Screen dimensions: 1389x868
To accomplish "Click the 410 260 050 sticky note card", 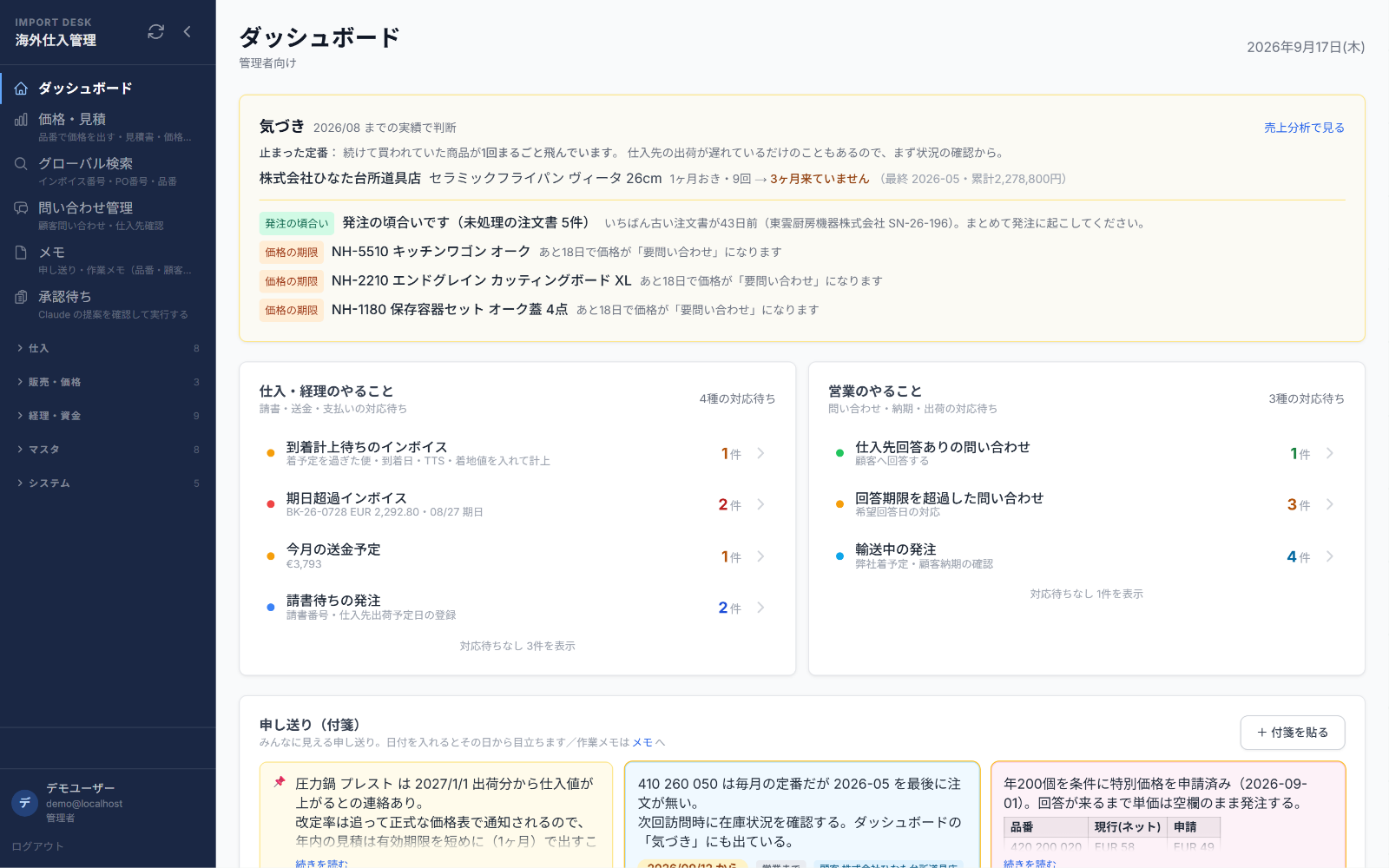I will point(802,815).
